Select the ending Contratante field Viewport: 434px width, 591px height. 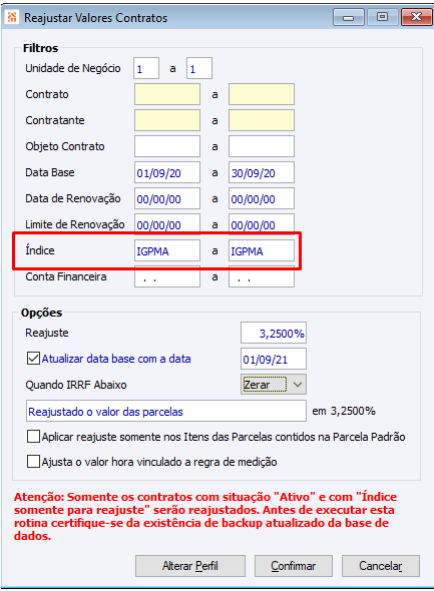coord(261,120)
